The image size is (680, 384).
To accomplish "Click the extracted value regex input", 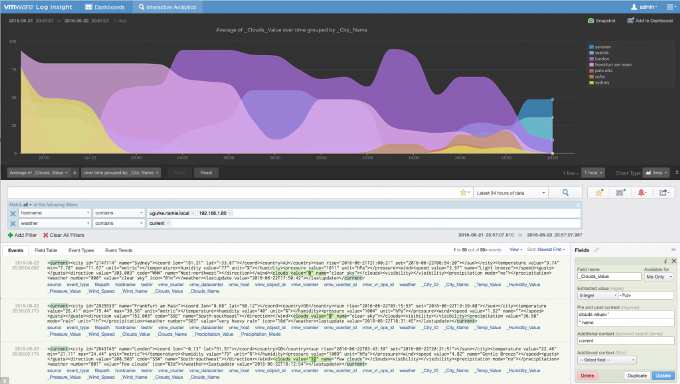I will (646, 295).
